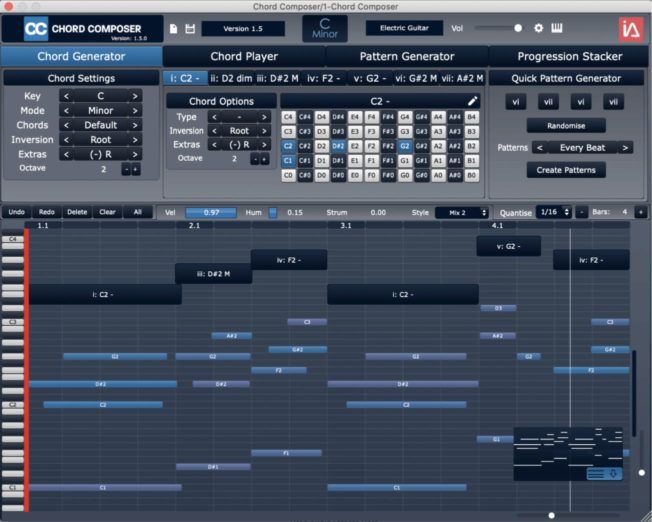The image size is (652, 522).
Task: Click the Redo button
Action: coord(47,212)
